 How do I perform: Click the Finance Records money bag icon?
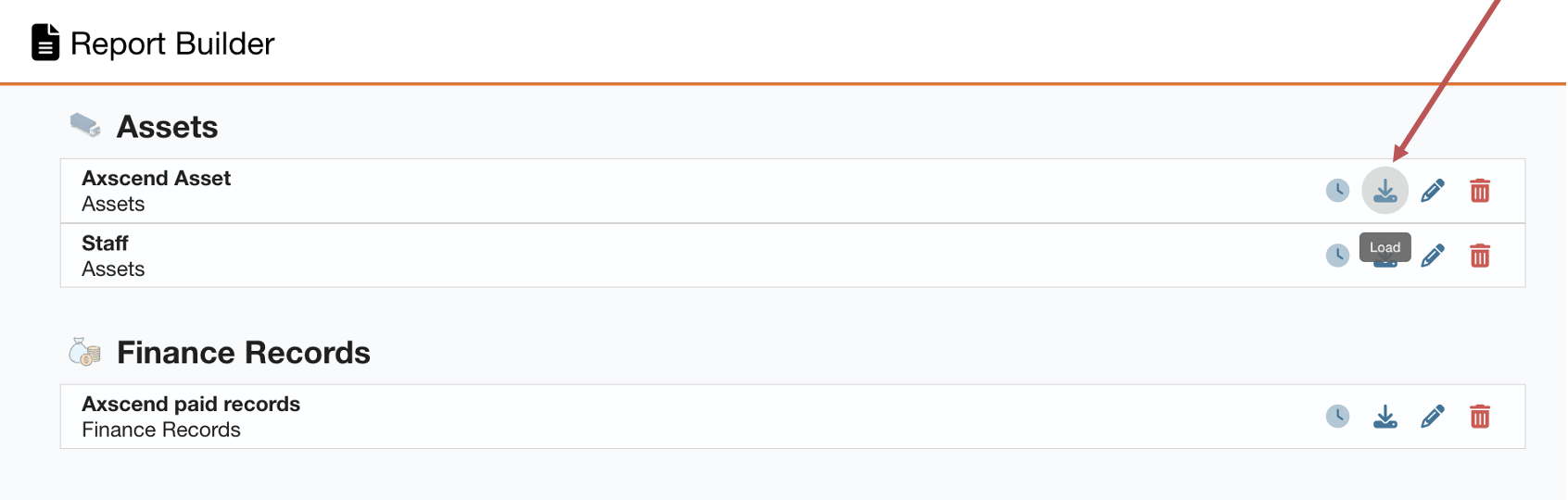(85, 352)
